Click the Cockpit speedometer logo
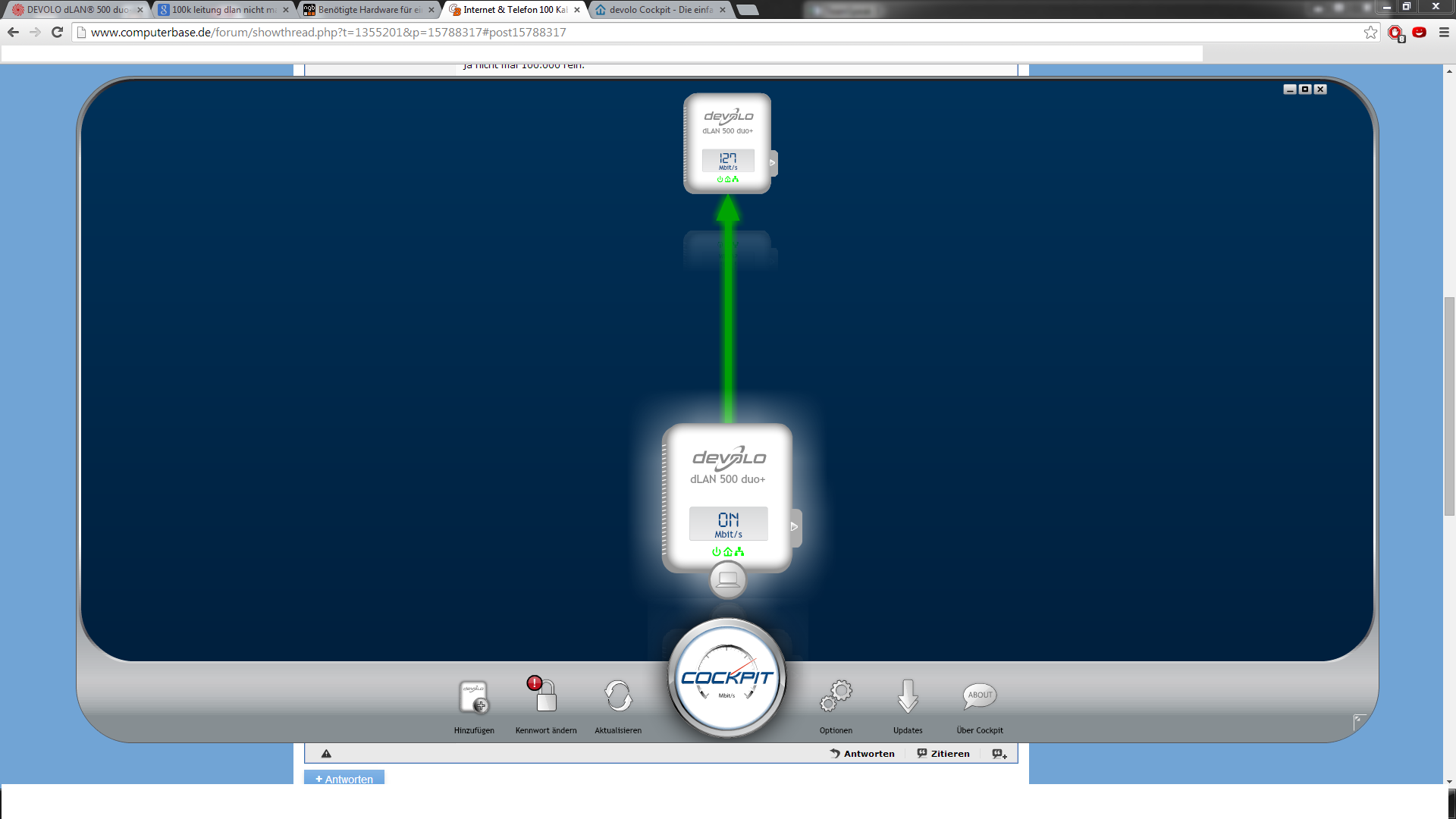This screenshot has height=819, width=1456. [726, 678]
